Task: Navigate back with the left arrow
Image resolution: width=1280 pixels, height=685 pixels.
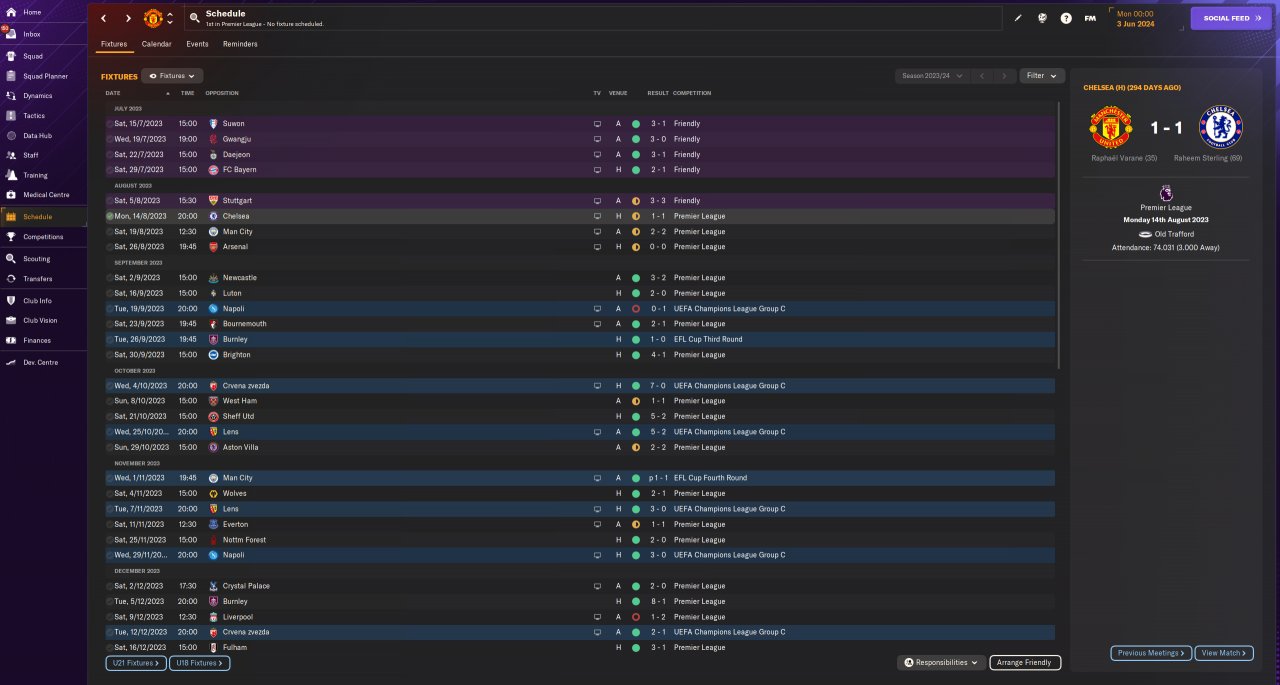Action: tap(103, 18)
